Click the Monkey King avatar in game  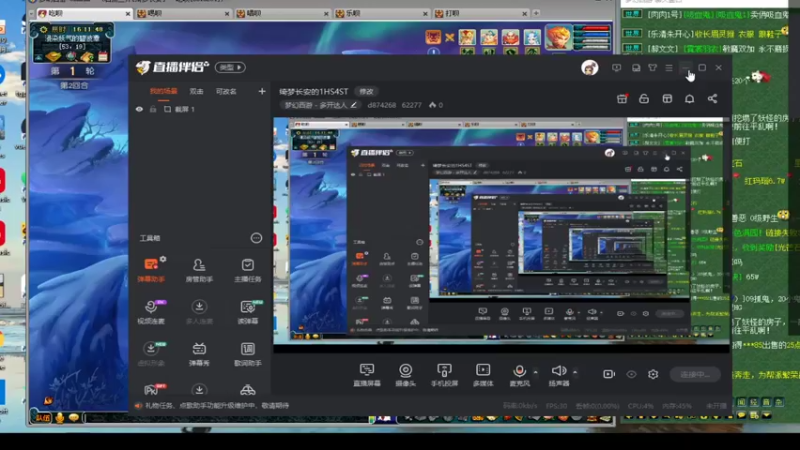(x=559, y=37)
